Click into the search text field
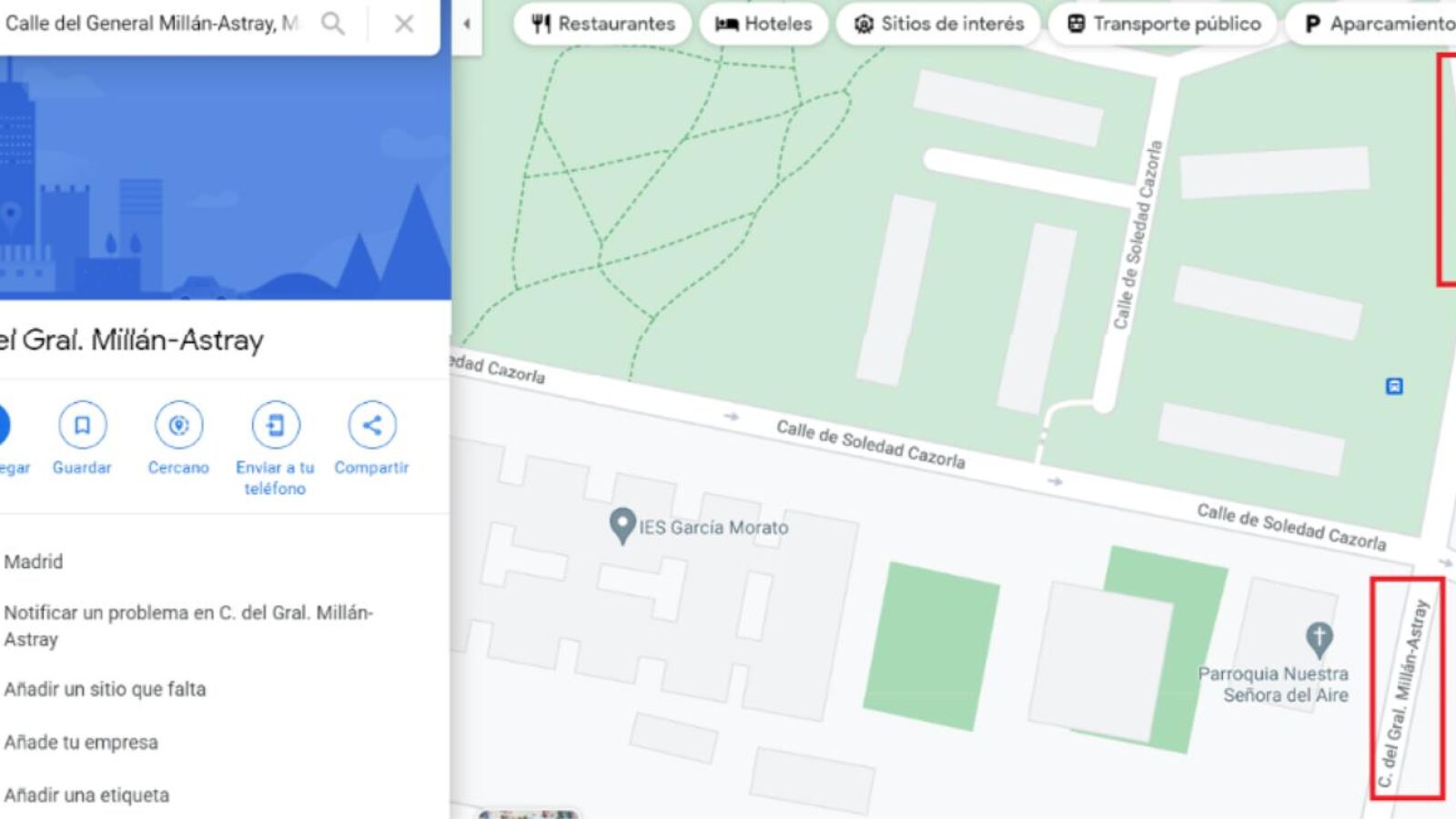Image resolution: width=1456 pixels, height=819 pixels. click(x=153, y=24)
